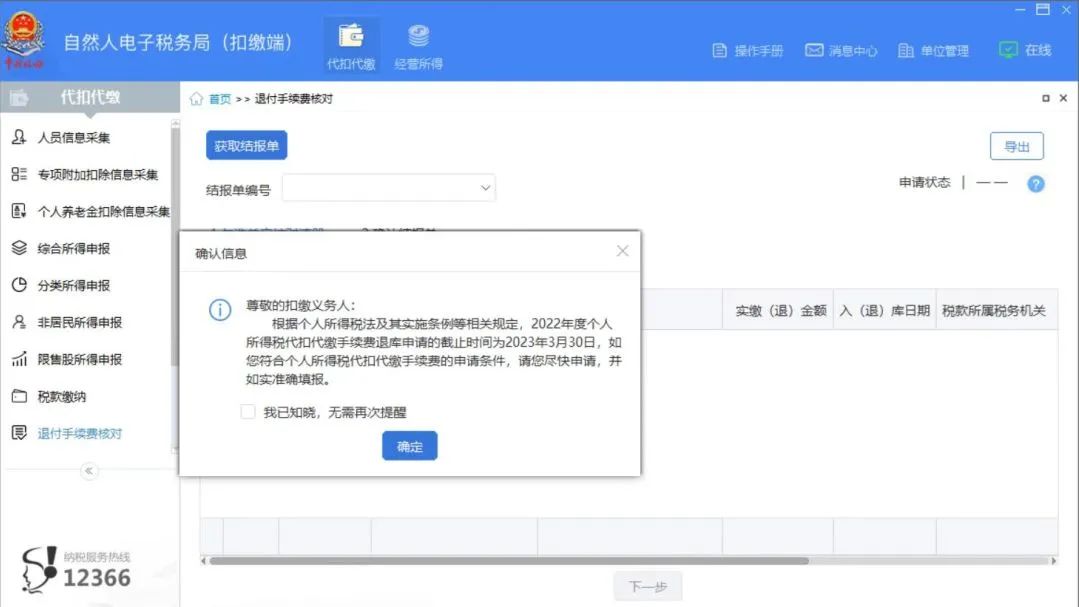Click the home icon in breadcrumb

[197, 98]
